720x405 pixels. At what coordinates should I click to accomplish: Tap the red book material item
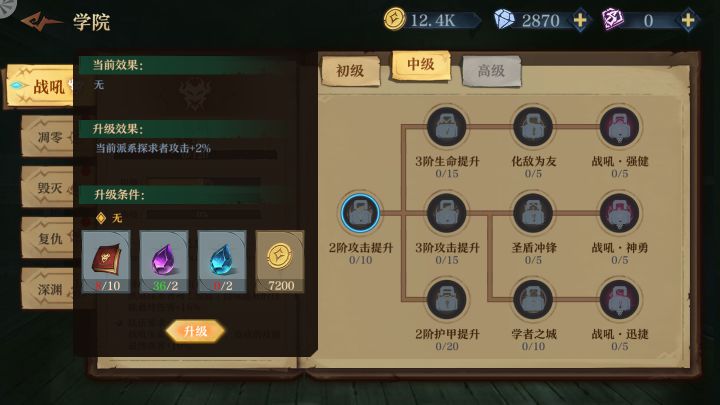tap(106, 262)
